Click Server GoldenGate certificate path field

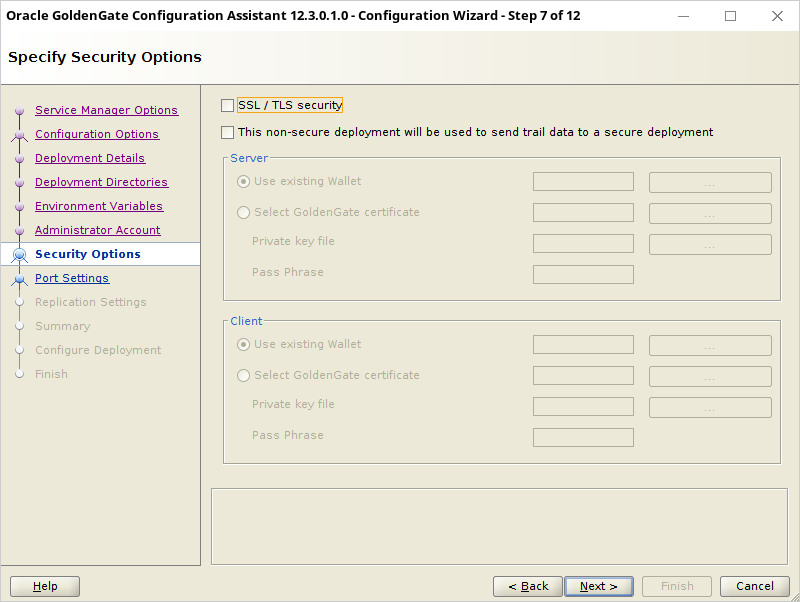583,213
